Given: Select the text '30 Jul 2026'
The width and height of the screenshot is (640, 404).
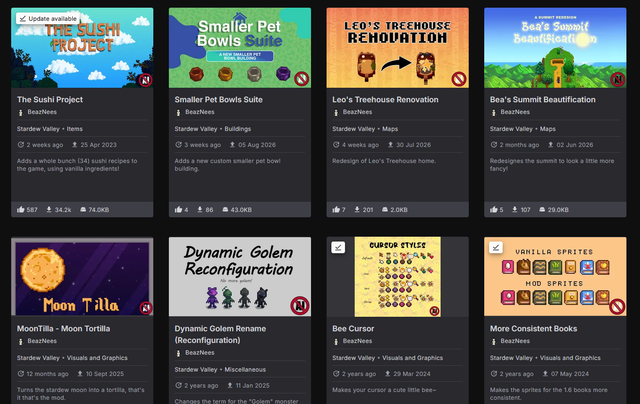Looking at the screenshot, I should [x=413, y=145].
